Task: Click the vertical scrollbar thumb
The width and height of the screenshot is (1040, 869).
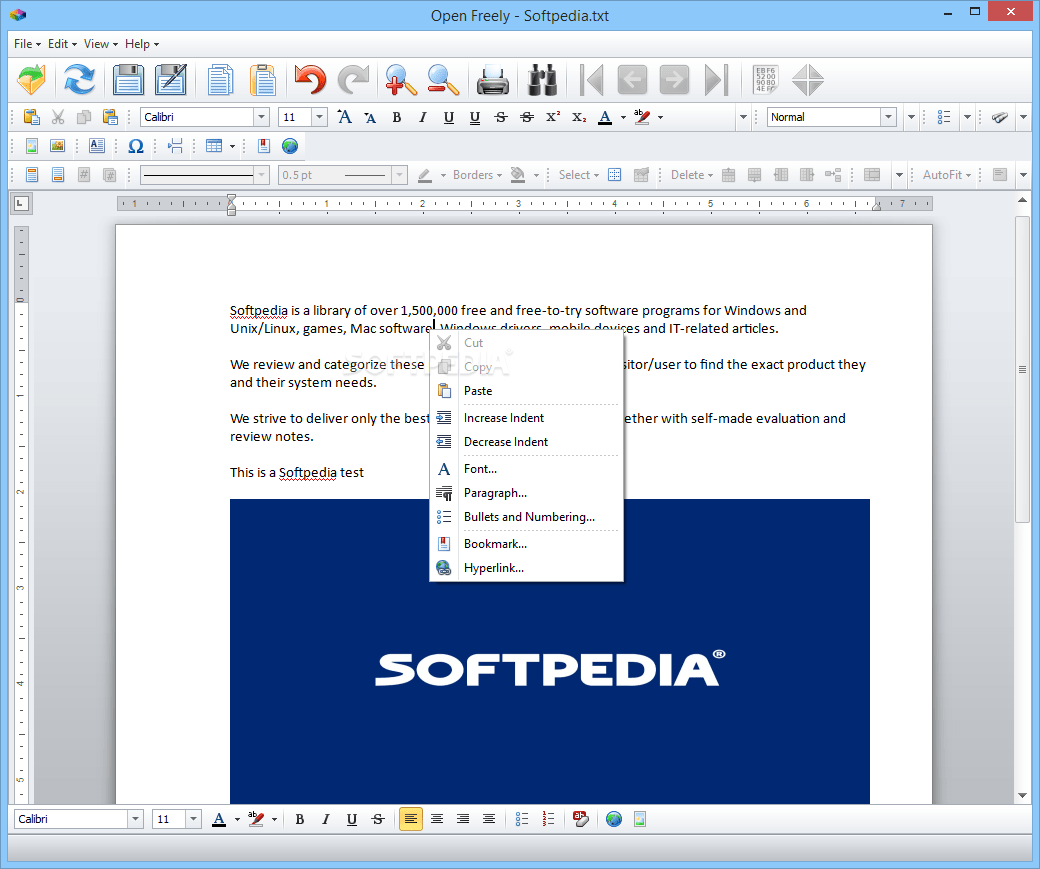Action: point(1022,369)
